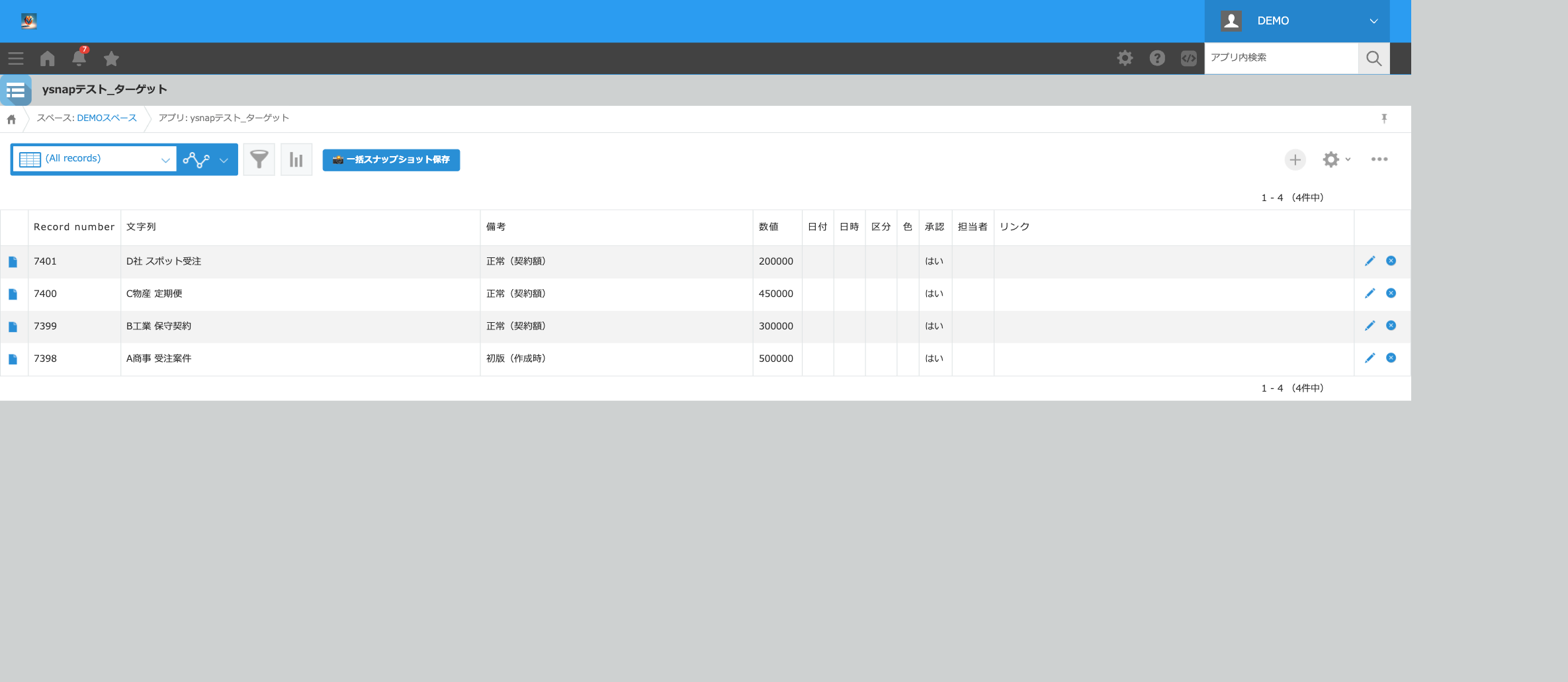Open the hamburger navigation menu

[x=16, y=58]
